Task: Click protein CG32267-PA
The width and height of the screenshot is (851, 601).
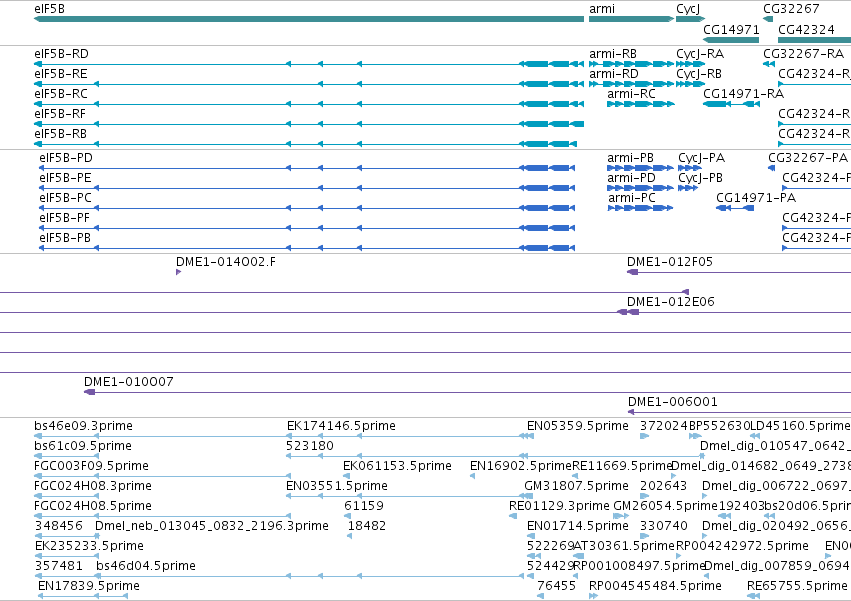Action: pyautogui.click(x=808, y=158)
